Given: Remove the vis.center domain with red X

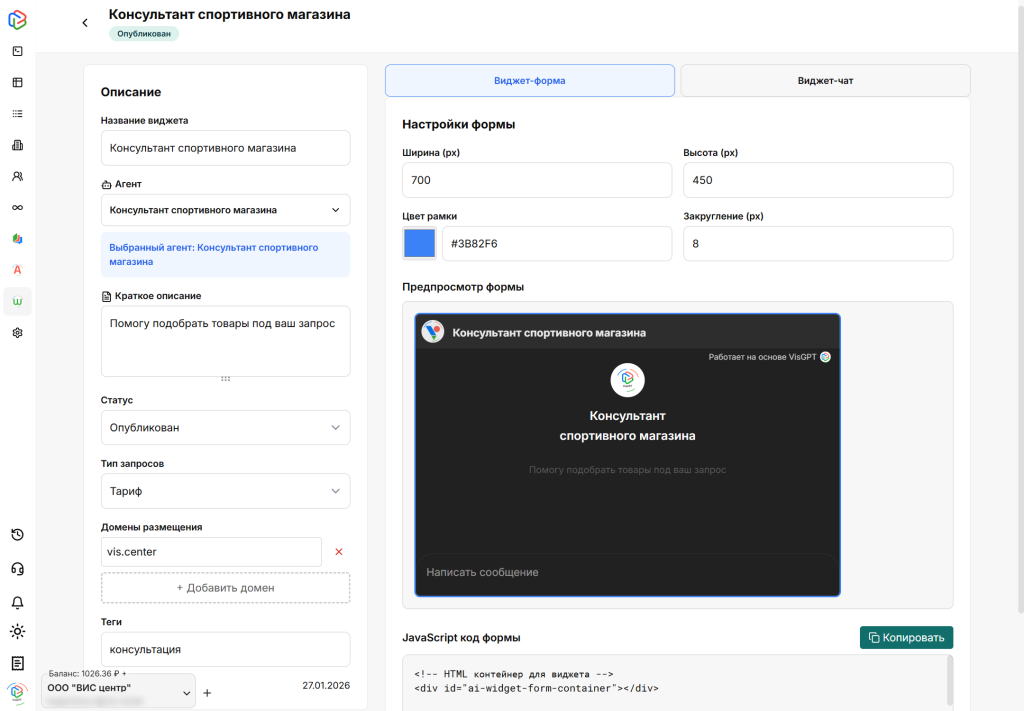Looking at the screenshot, I should [x=339, y=552].
